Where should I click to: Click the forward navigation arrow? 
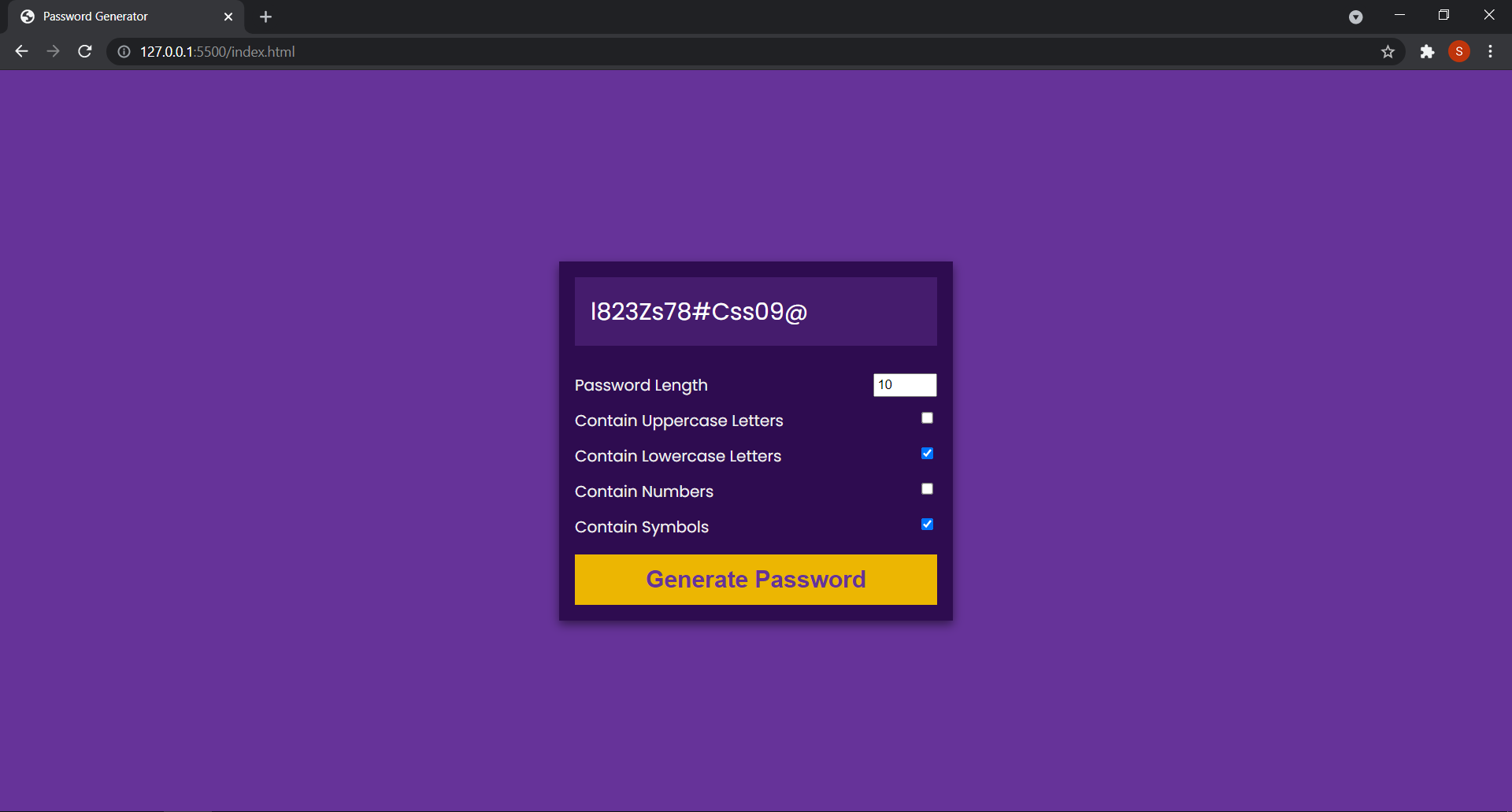pos(53,51)
